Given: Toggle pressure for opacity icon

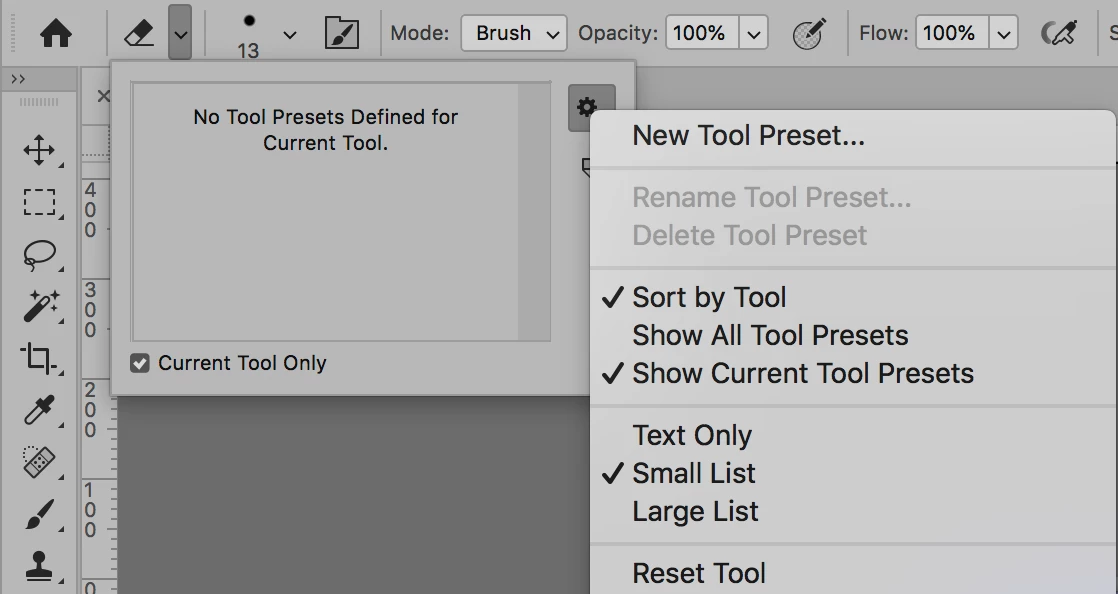Looking at the screenshot, I should (x=807, y=34).
